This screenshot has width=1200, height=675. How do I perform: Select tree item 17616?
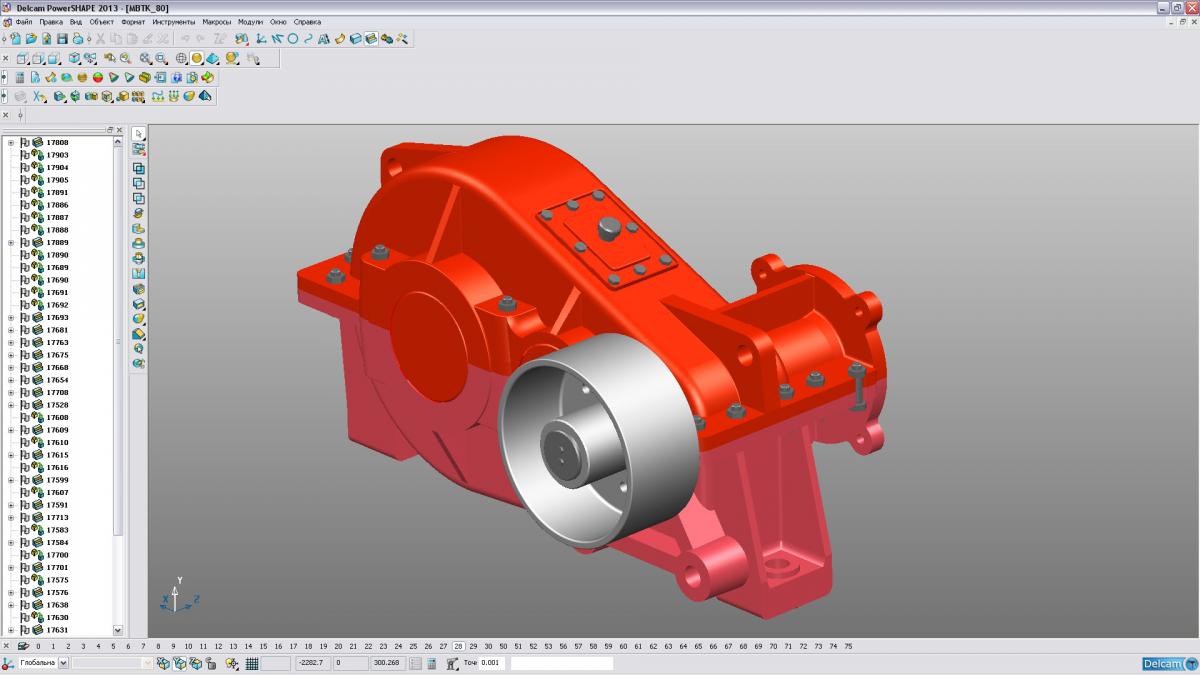tap(57, 467)
